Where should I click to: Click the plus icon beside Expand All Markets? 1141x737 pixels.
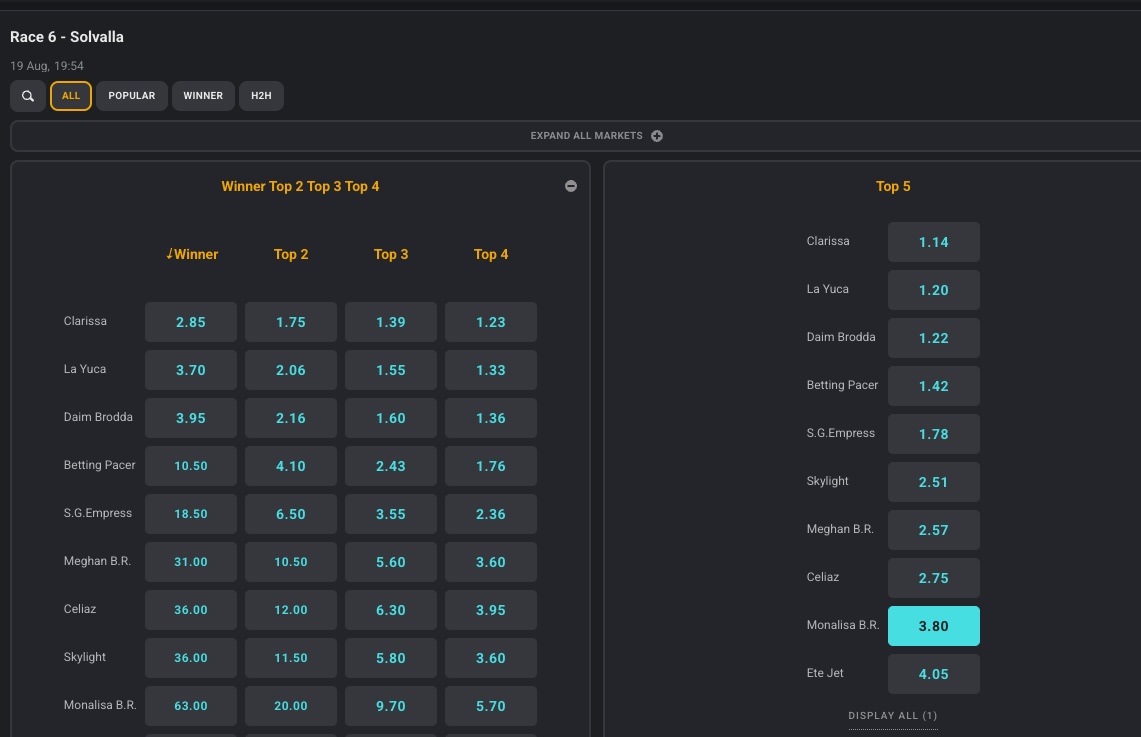point(656,136)
